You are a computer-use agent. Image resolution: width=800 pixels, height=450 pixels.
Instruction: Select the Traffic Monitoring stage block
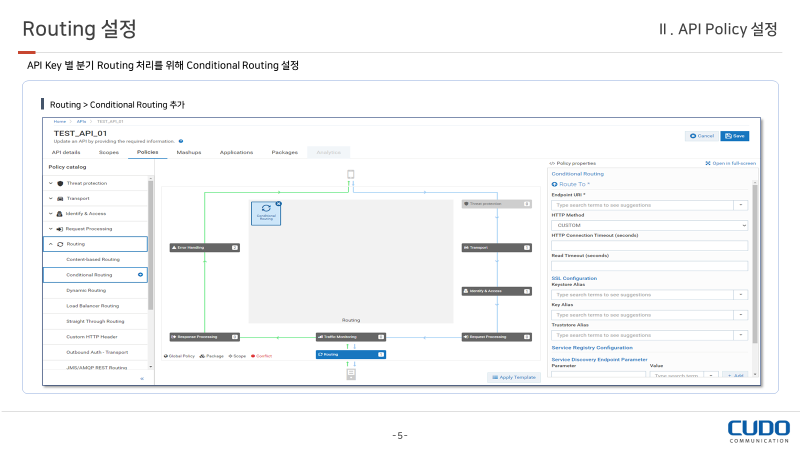point(350,337)
